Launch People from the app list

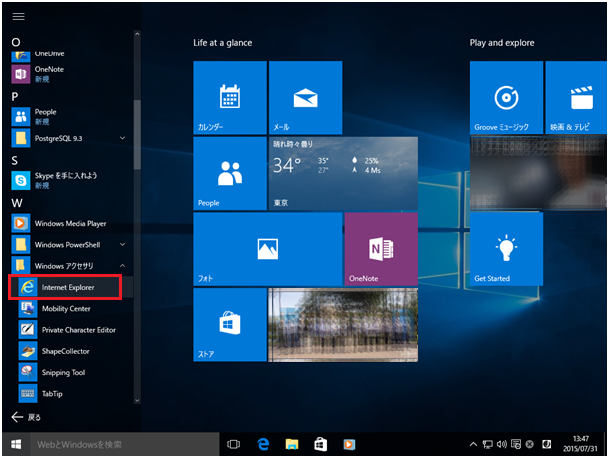[x=72, y=116]
